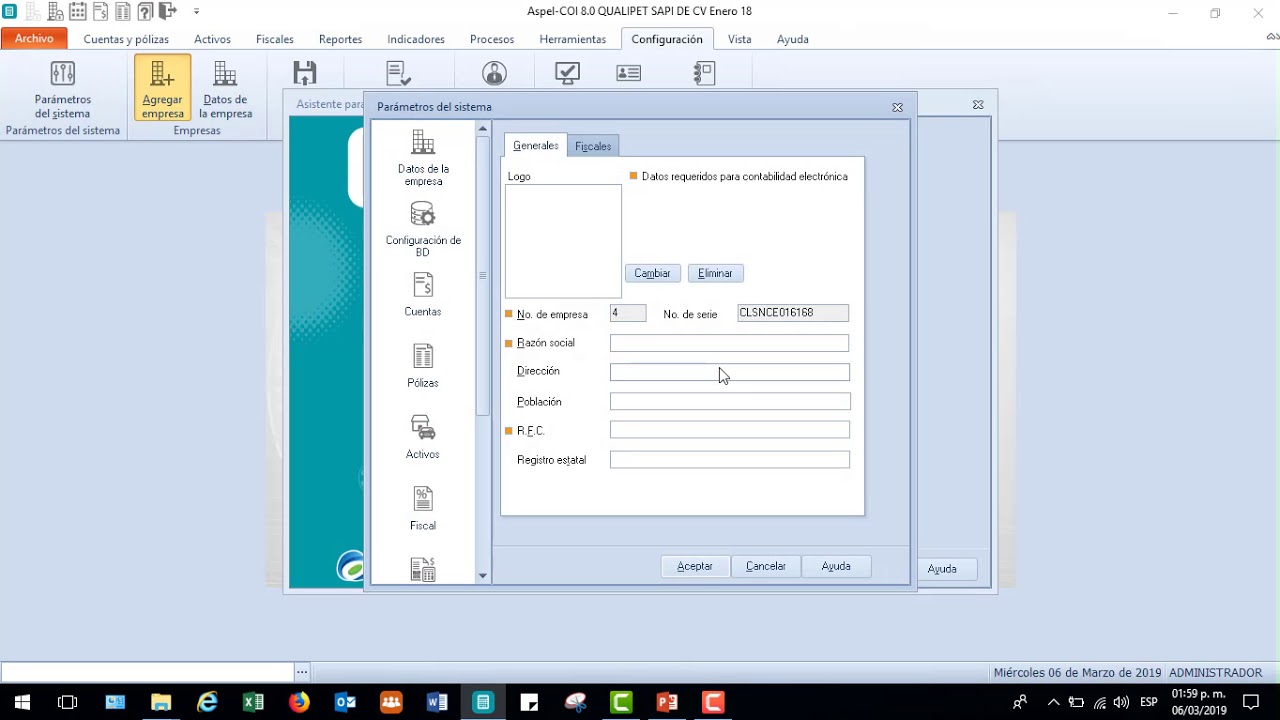Open the Fiscales ribbon tab

point(274,39)
